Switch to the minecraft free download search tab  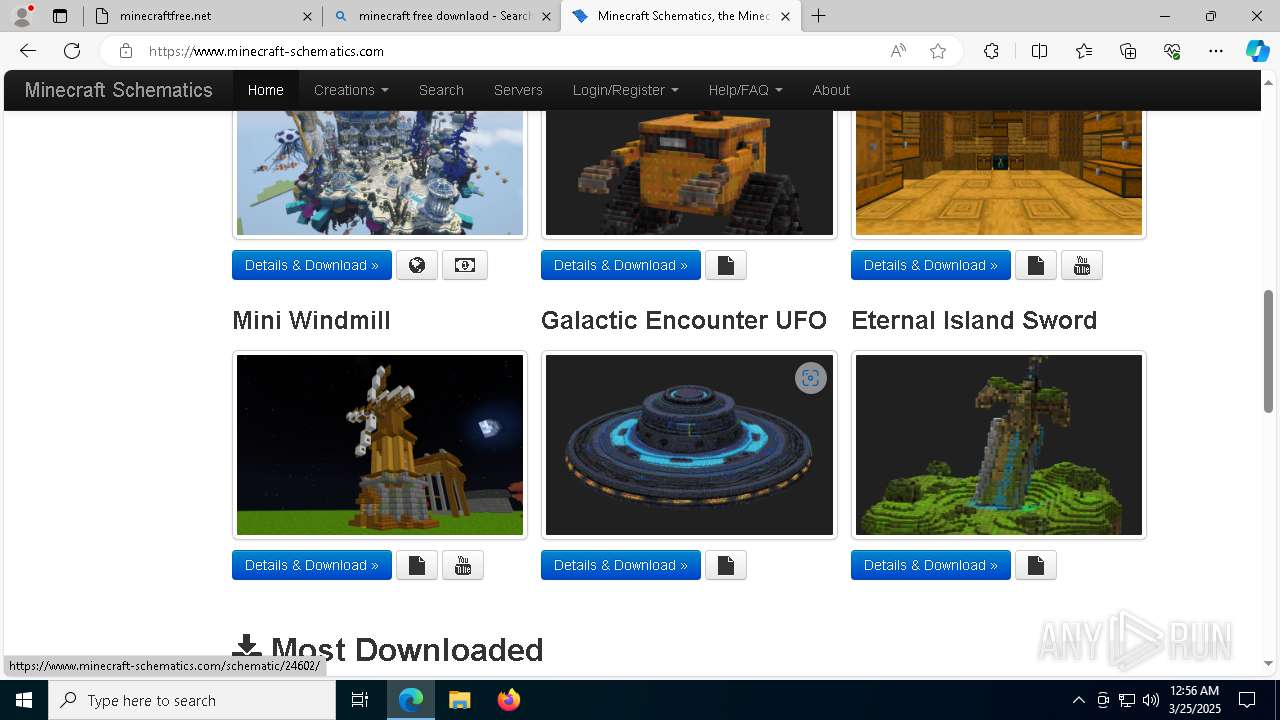(440, 16)
